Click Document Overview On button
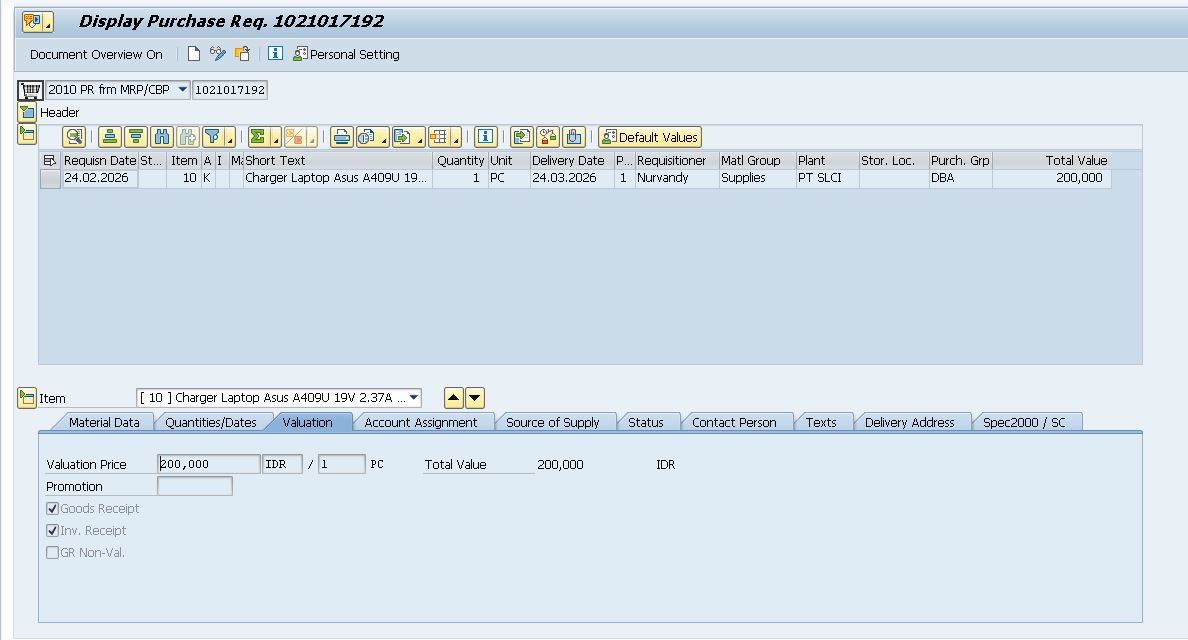1188x640 pixels. (x=96, y=54)
